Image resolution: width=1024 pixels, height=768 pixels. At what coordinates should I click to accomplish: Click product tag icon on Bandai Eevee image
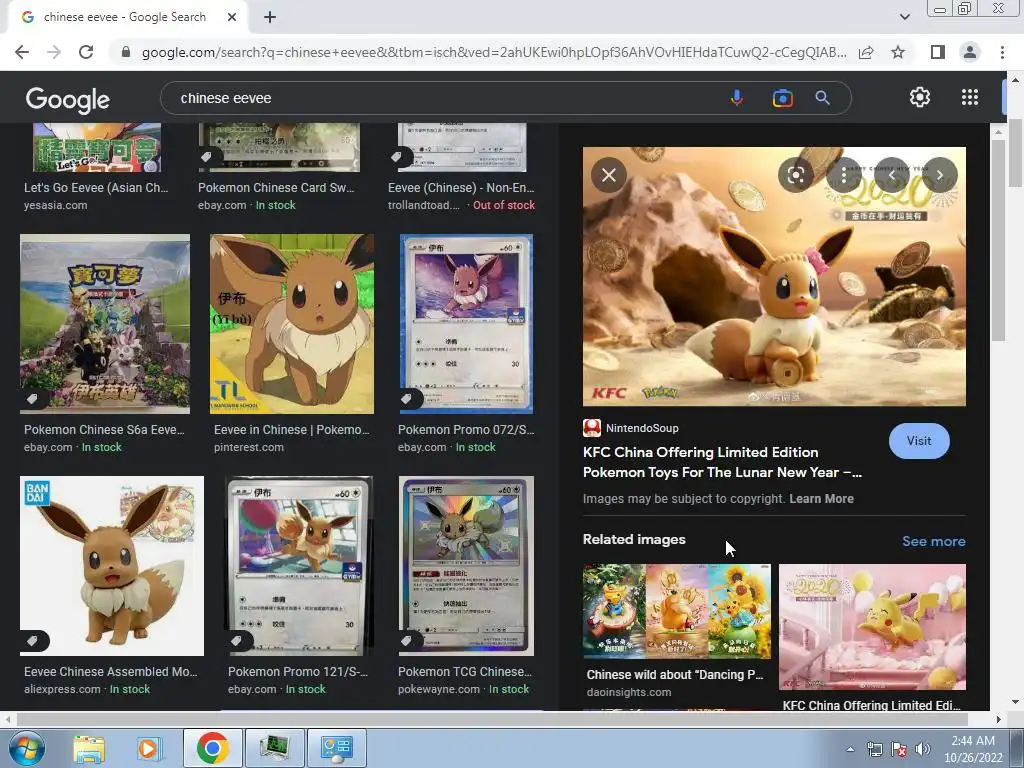coord(33,641)
